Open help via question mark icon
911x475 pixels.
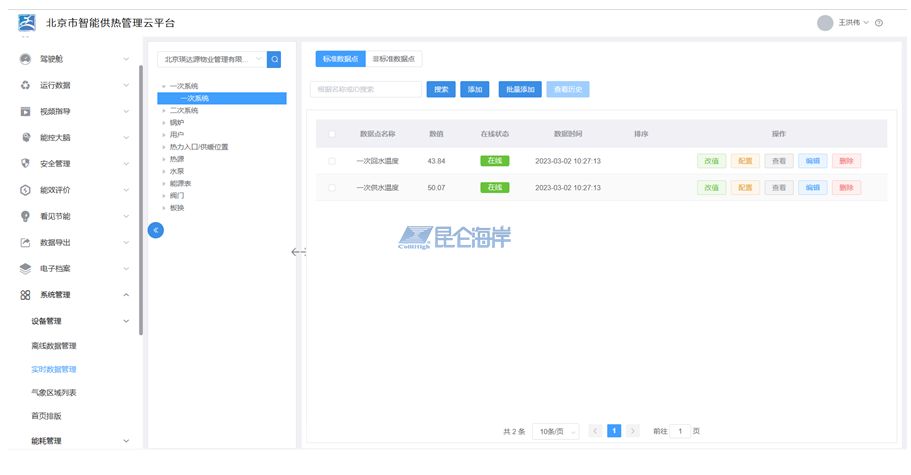click(x=879, y=23)
